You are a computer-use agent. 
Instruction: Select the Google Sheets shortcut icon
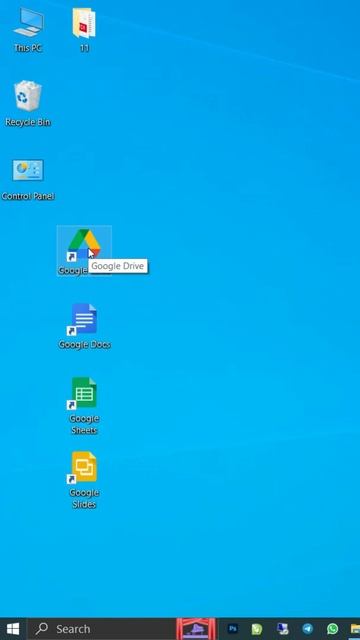(84, 393)
